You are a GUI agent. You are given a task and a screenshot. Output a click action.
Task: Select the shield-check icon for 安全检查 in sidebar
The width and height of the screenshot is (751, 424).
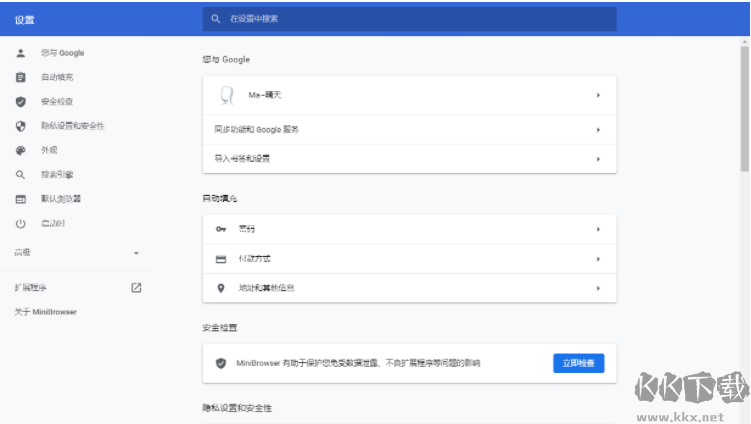[x=20, y=101]
